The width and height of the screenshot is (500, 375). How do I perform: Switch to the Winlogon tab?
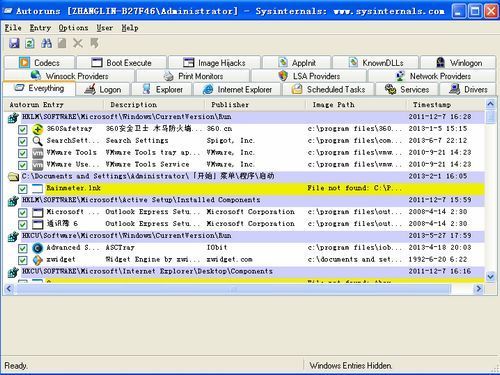coord(458,63)
